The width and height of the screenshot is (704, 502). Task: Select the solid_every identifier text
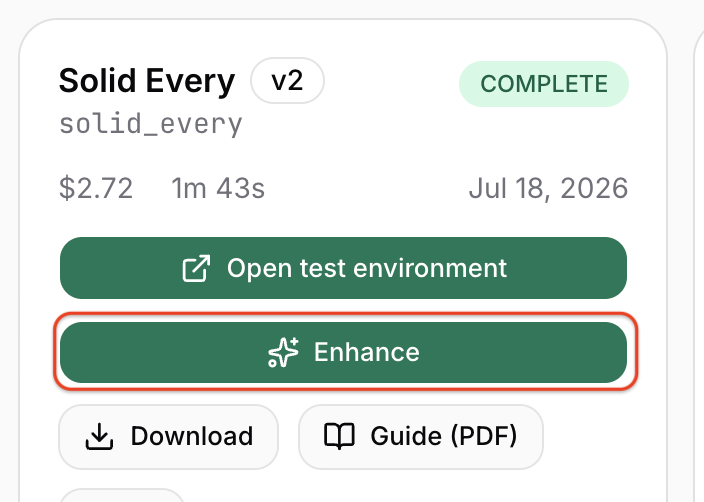coord(151,124)
